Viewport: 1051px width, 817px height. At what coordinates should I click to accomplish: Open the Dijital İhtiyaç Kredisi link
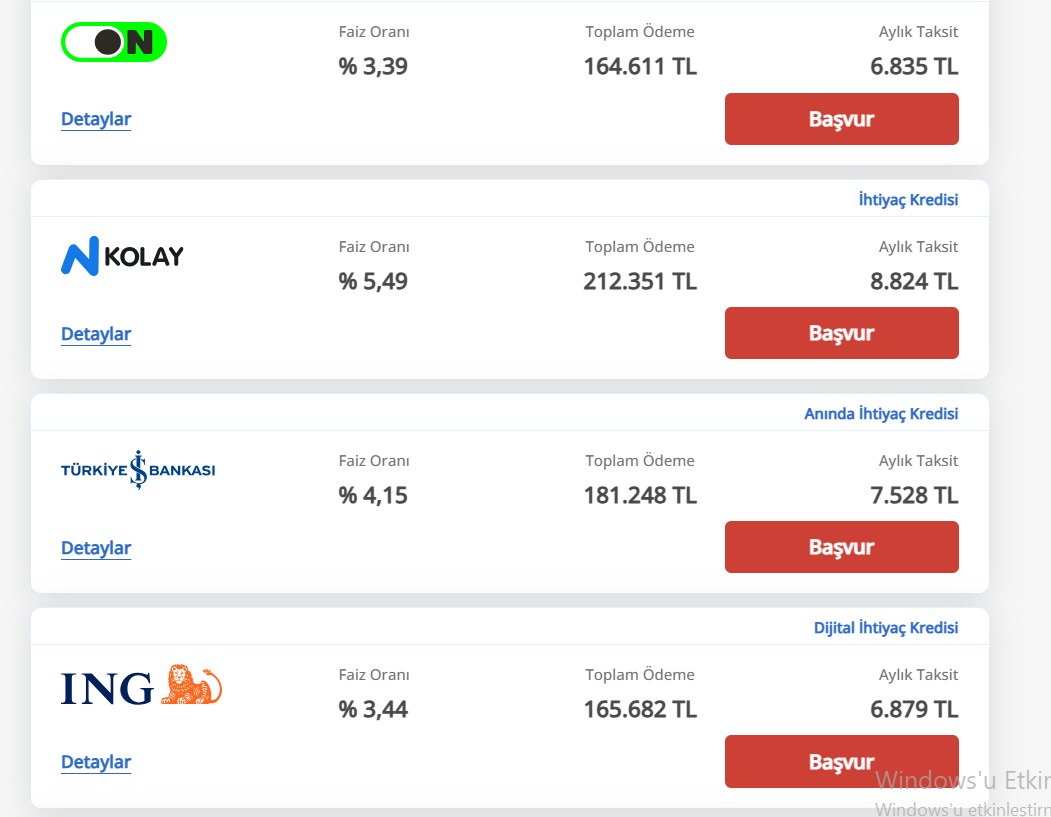[x=885, y=628]
